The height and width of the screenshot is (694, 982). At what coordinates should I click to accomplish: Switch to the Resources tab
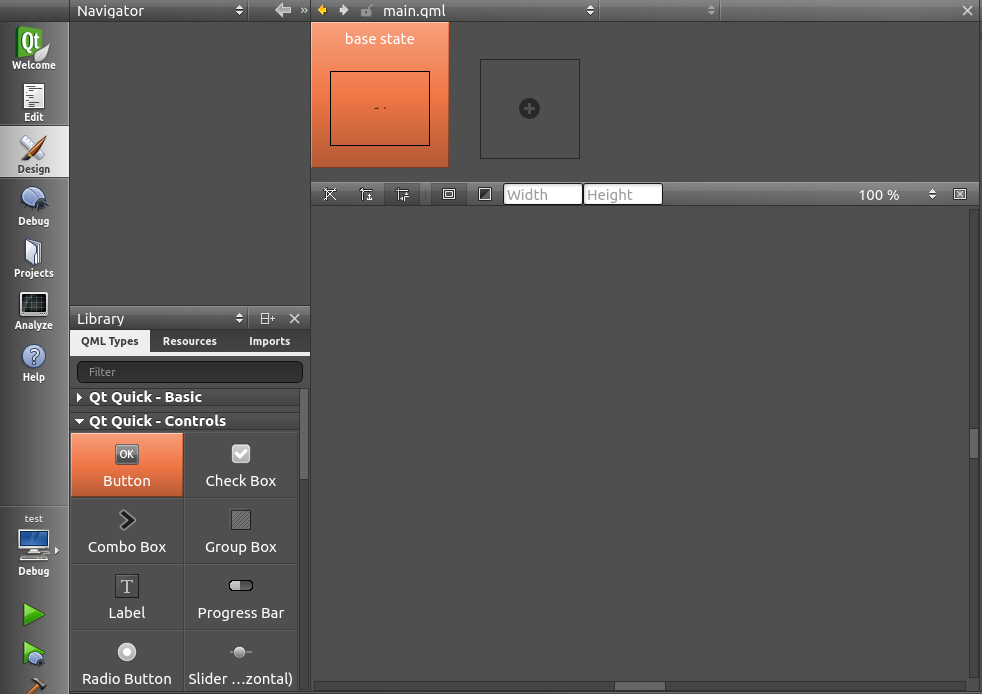(x=189, y=341)
